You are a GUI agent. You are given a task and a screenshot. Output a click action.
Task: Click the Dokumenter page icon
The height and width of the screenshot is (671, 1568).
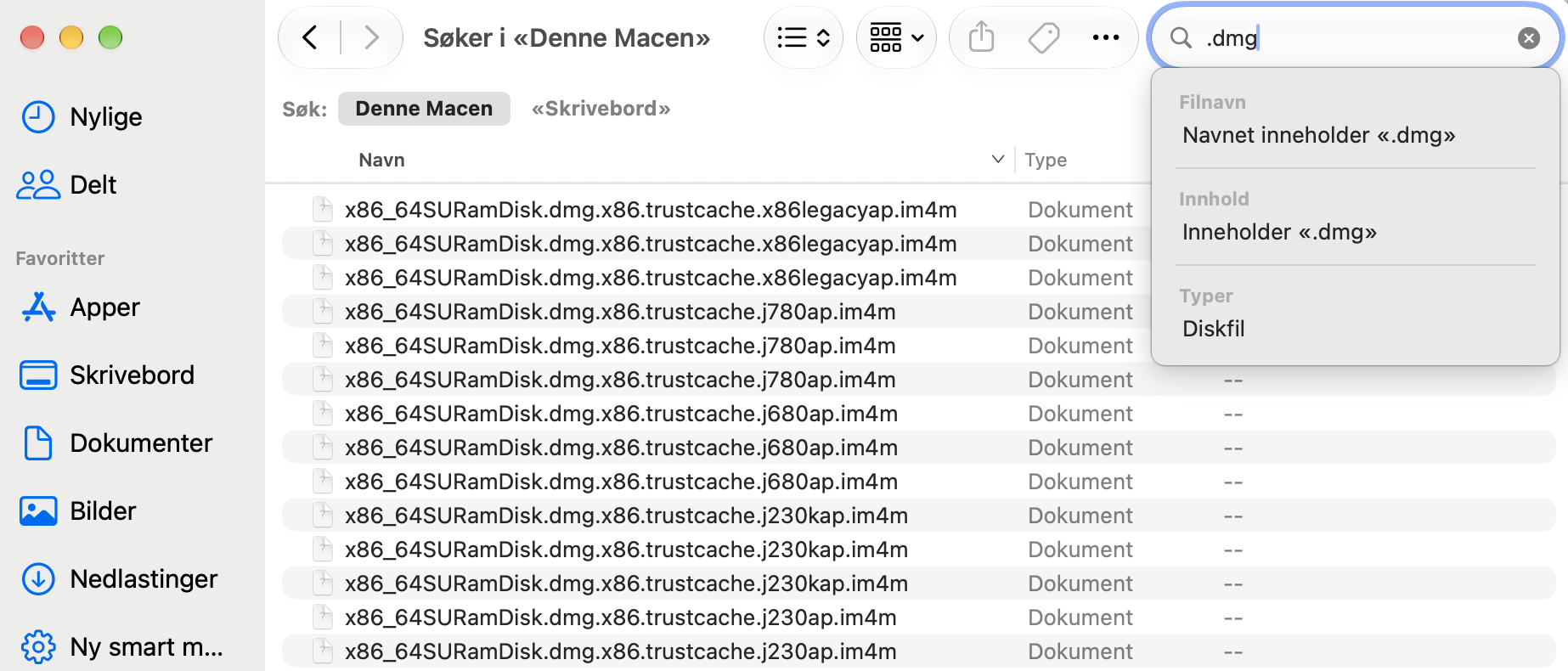(x=38, y=443)
